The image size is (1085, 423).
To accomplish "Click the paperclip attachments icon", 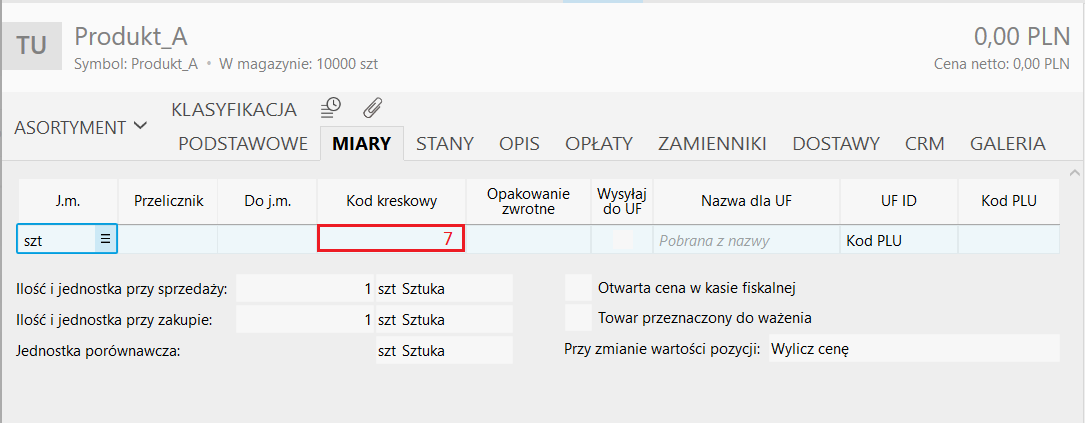I will tap(372, 107).
